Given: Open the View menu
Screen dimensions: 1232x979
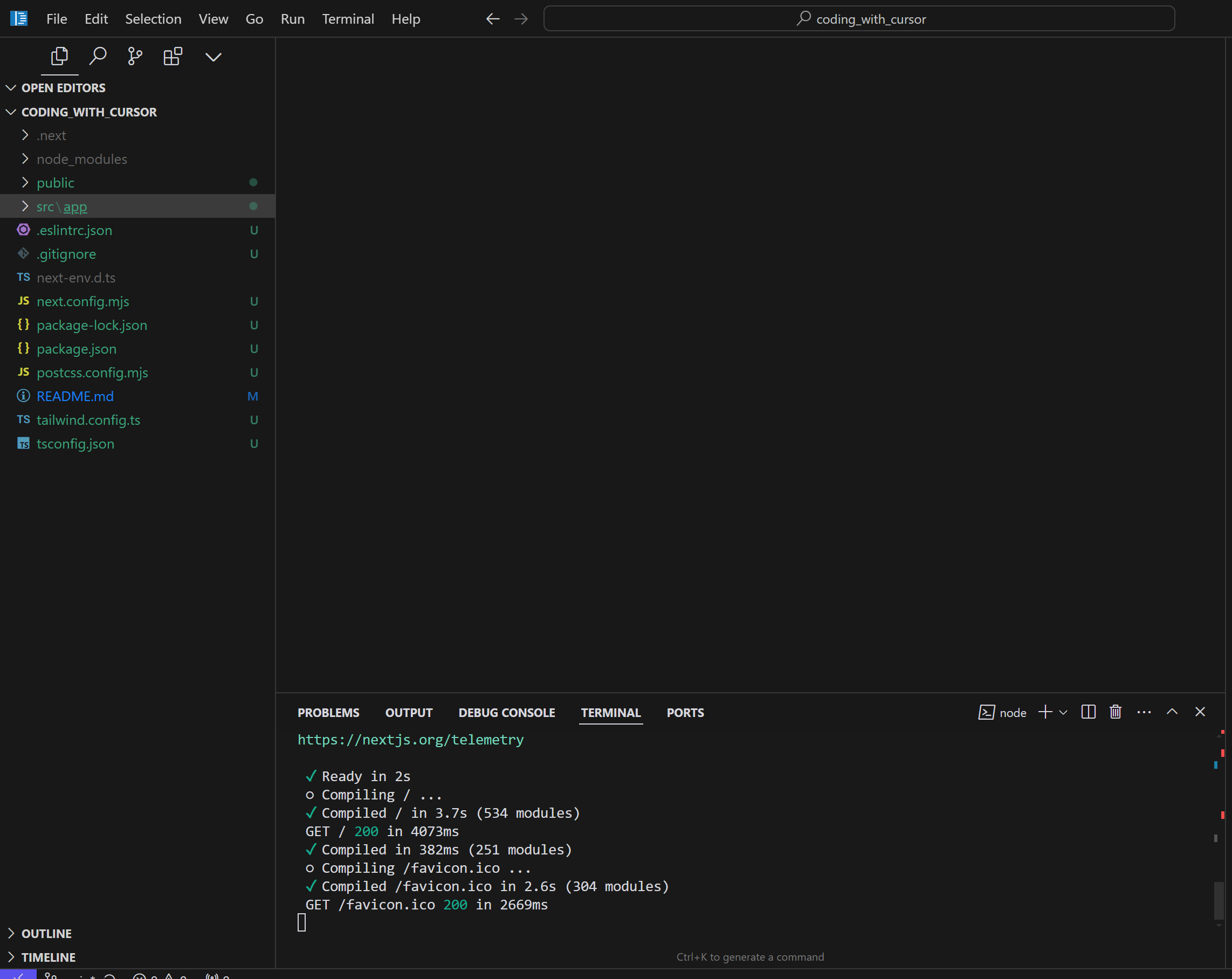Looking at the screenshot, I should click(213, 19).
